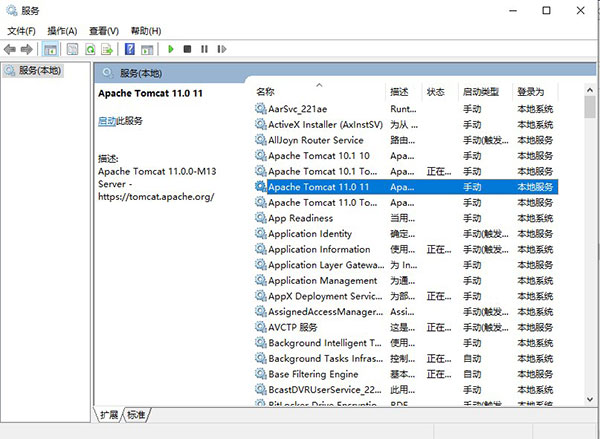Click gear icon of AVCTP 服务
The width and height of the screenshot is (600, 439).
pos(261,327)
